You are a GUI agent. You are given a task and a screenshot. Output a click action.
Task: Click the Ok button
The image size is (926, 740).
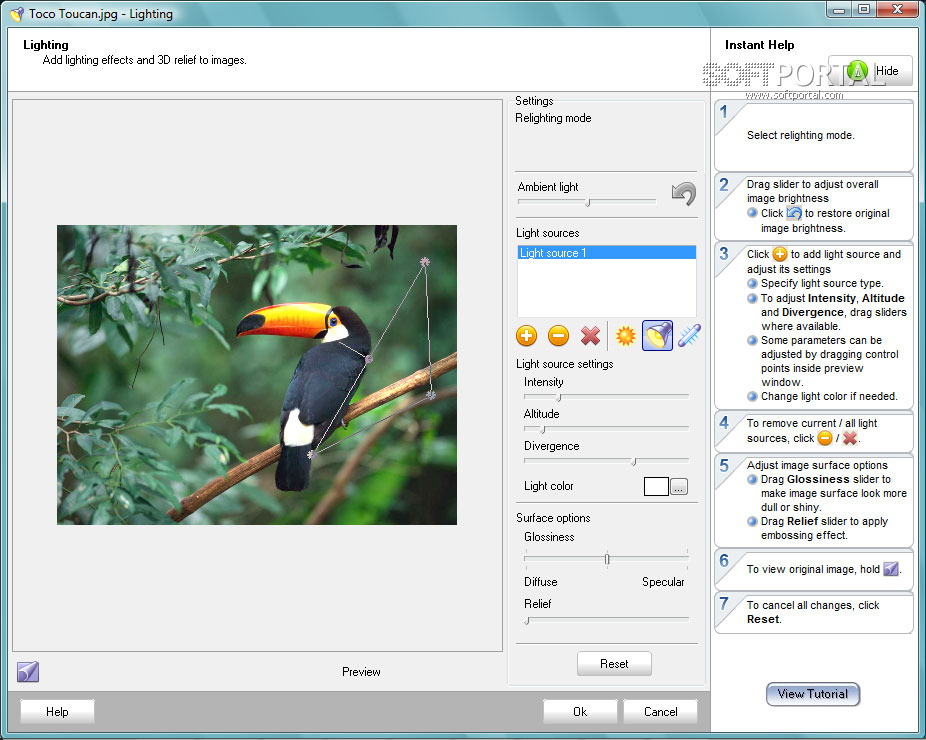coord(580,712)
